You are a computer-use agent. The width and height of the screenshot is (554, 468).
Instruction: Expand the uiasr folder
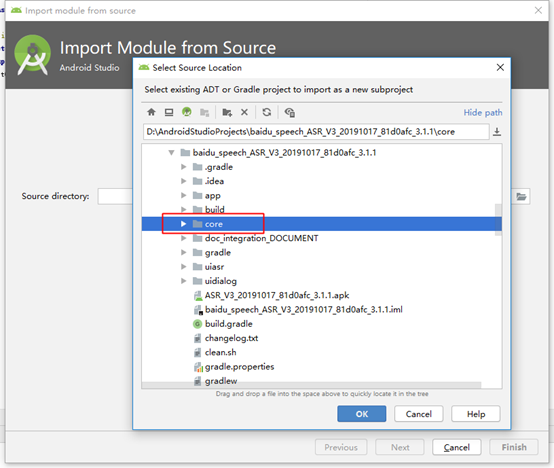(183, 267)
